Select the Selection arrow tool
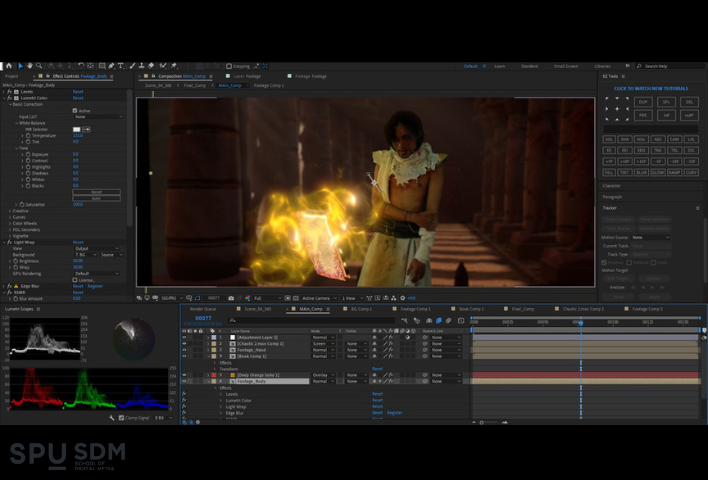The image size is (708, 480). (x=20, y=66)
